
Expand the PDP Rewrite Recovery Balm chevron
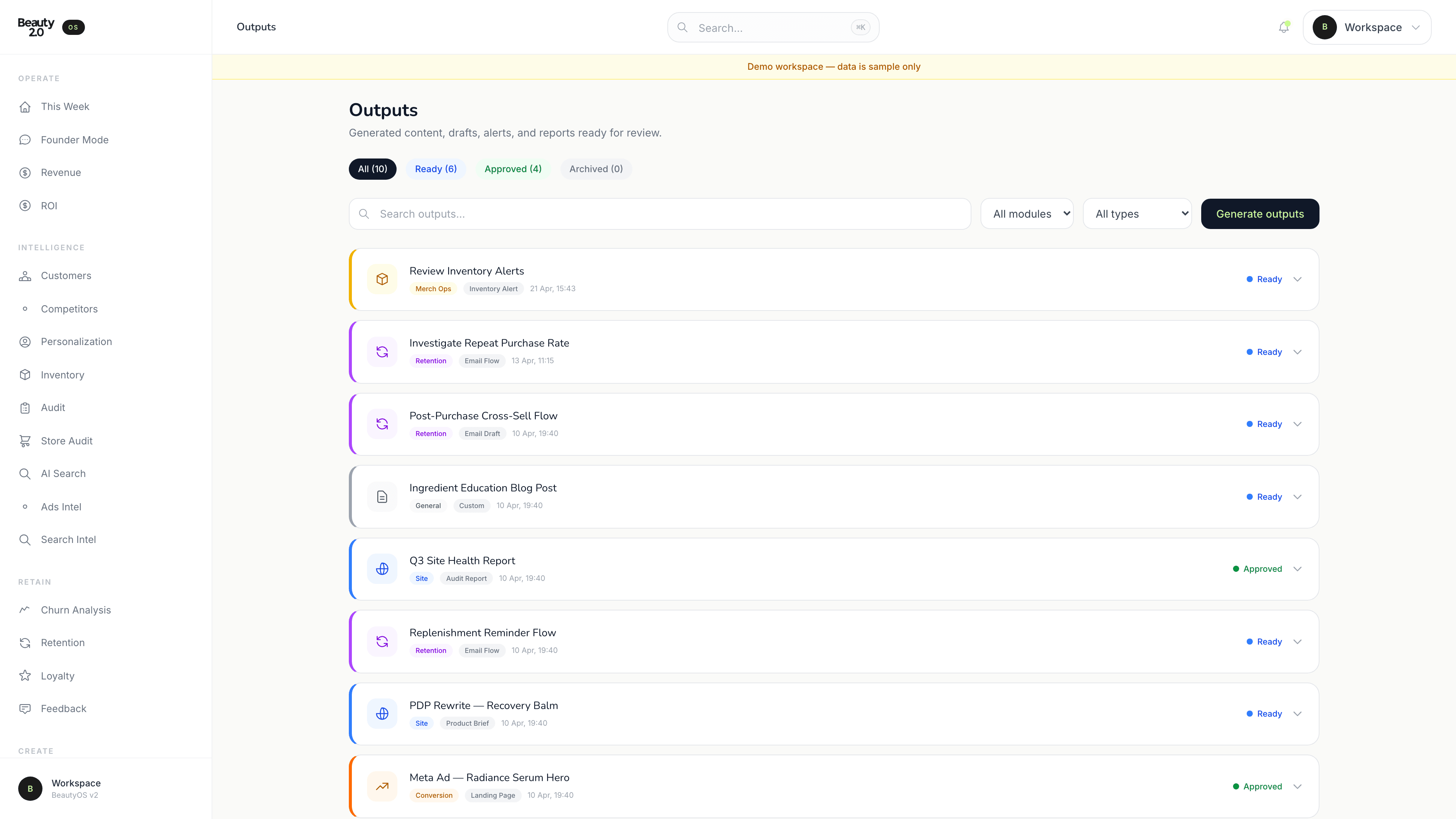[x=1298, y=714]
